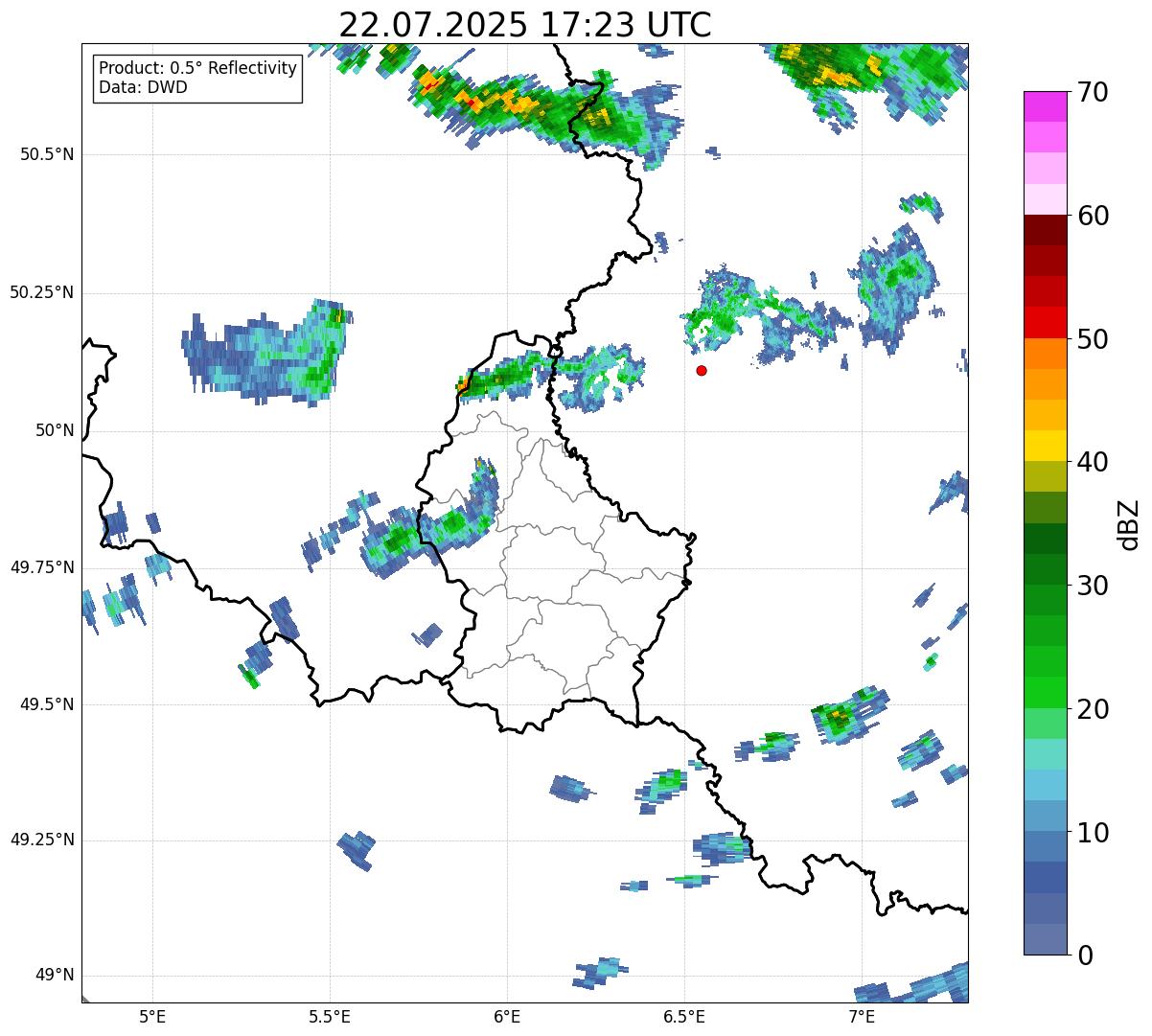Click the 50.25°N latitude label
This screenshot has width=1152, height=1036.
click(x=41, y=292)
